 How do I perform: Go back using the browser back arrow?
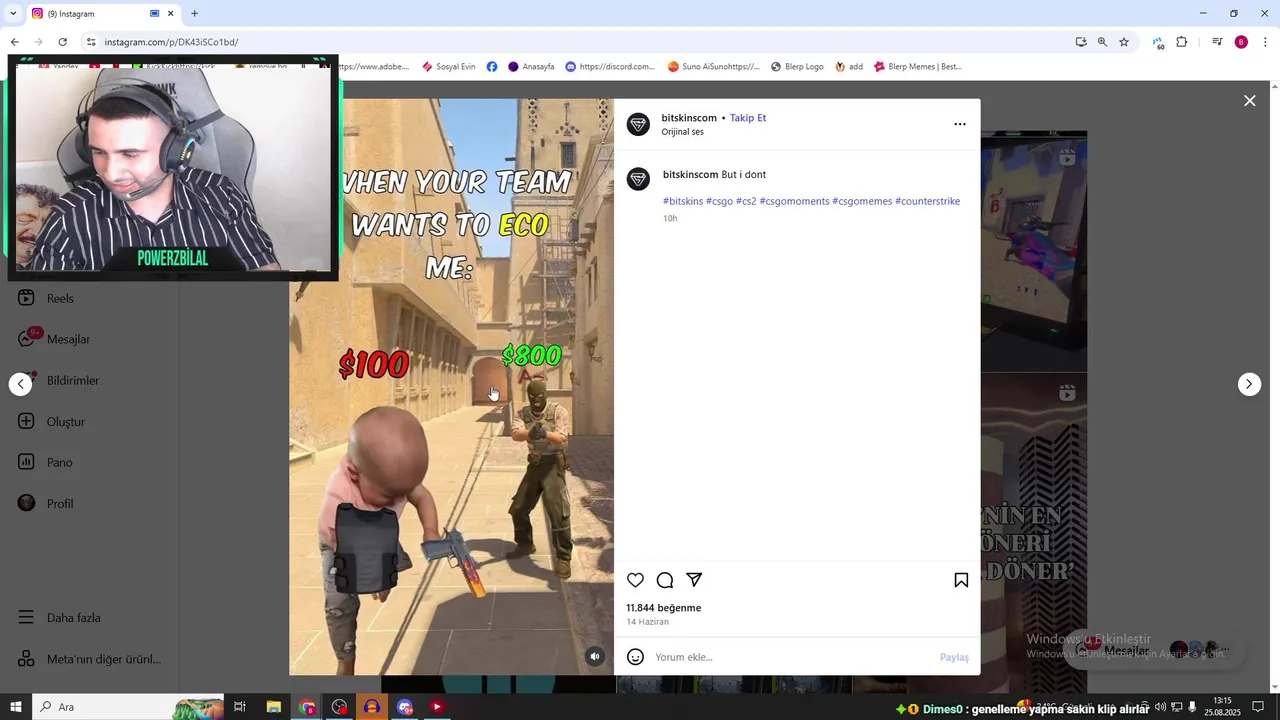(x=14, y=42)
